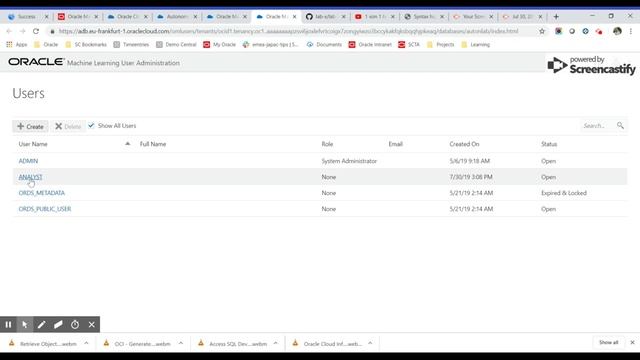640x360 pixels.
Task: Open the SCTA bookmark
Action: pos(409,44)
